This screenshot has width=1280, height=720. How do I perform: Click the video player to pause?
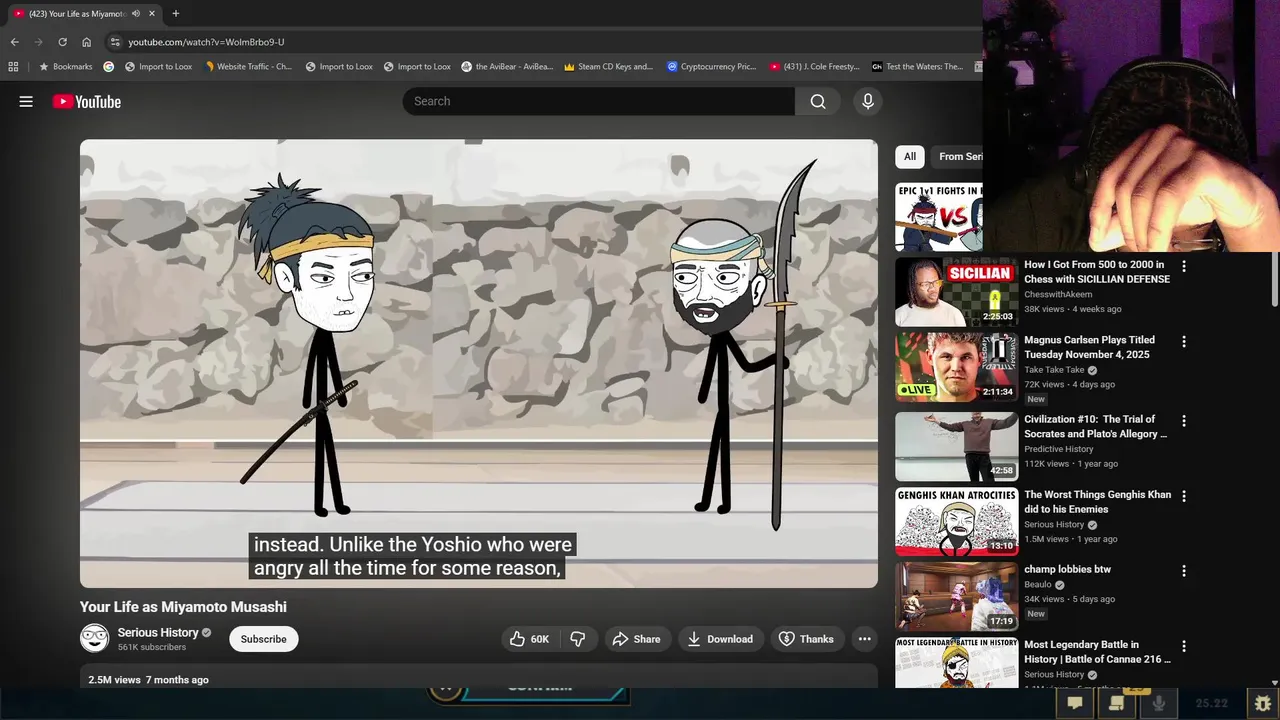click(479, 363)
